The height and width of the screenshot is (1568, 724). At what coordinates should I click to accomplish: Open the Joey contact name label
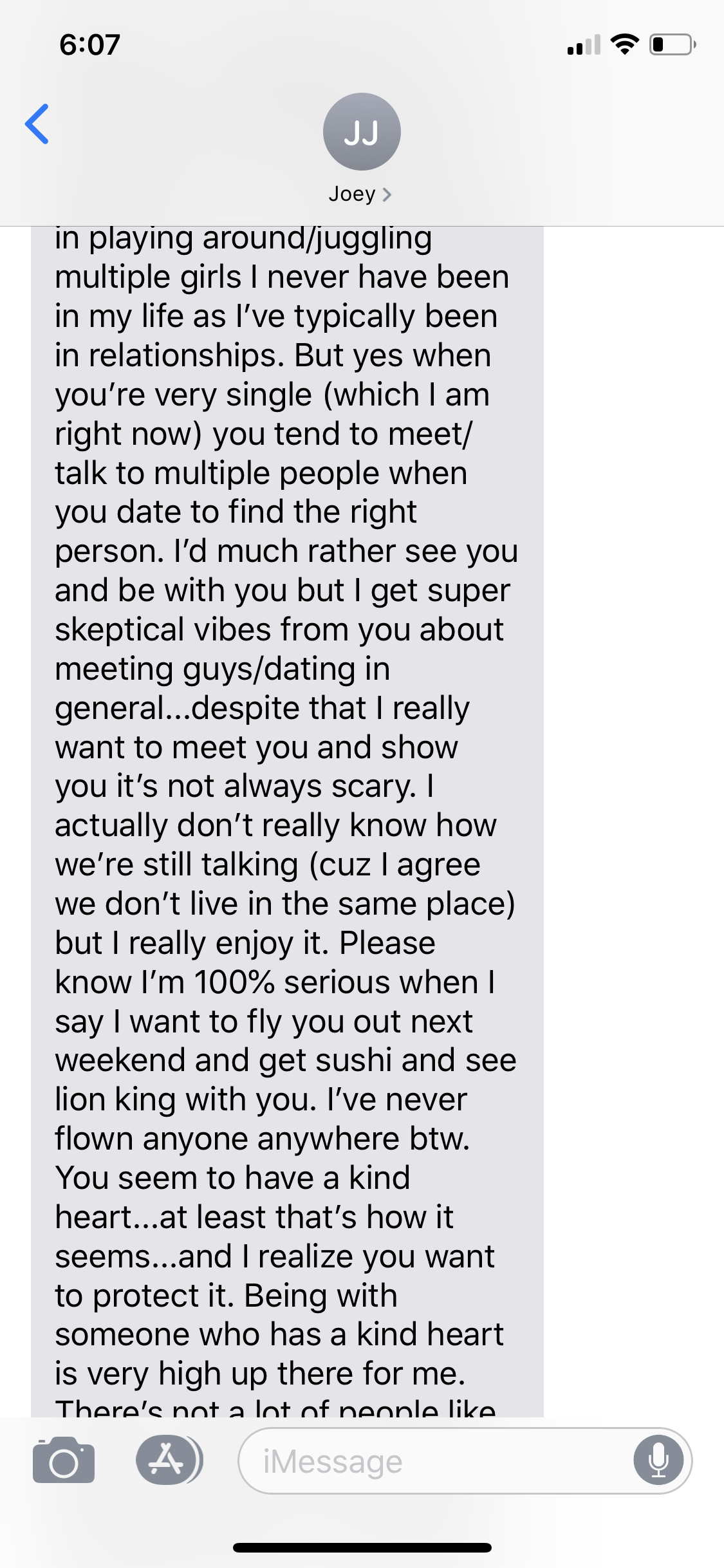[352, 194]
